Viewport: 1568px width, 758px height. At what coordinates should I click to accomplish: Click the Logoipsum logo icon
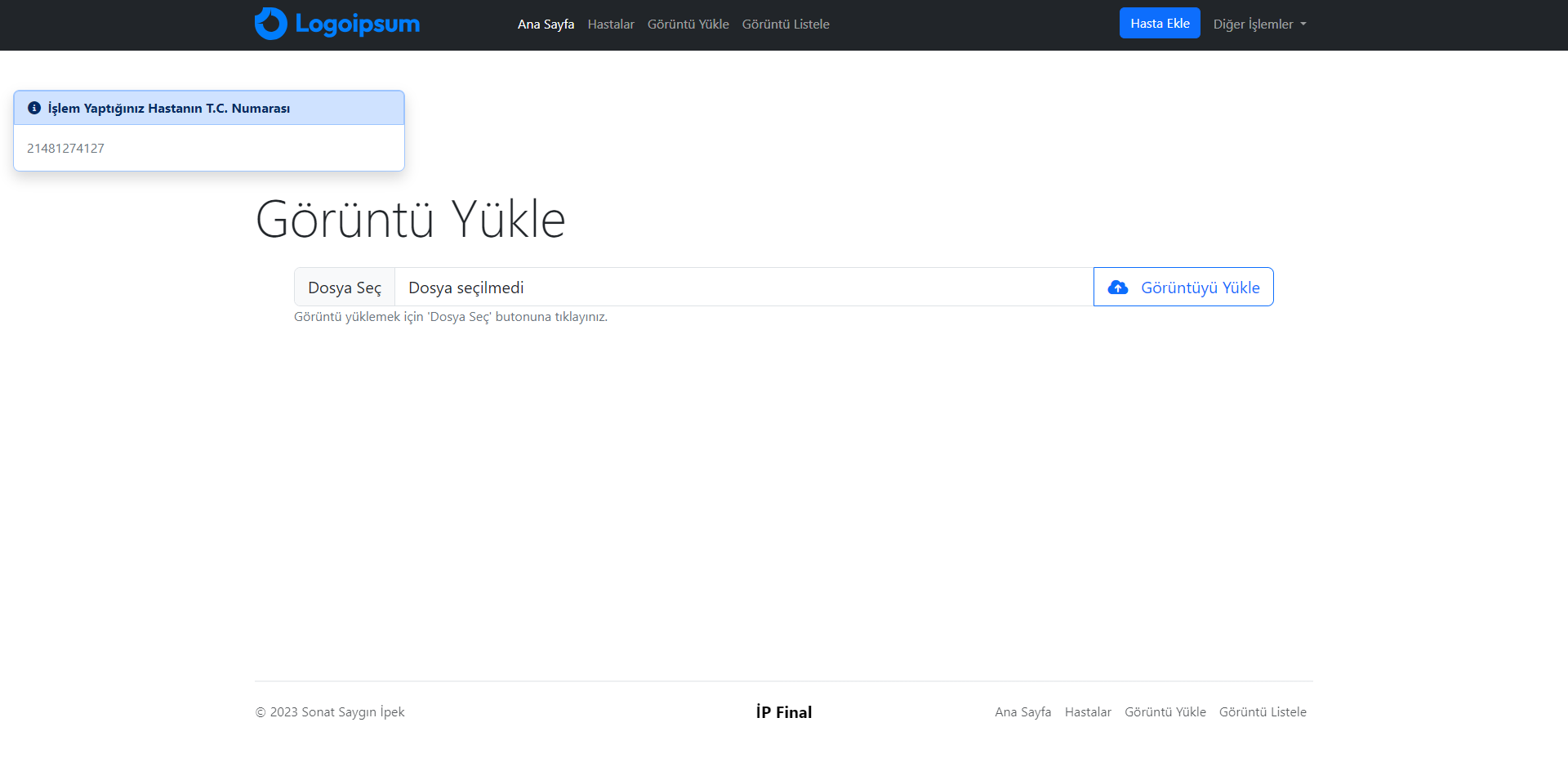coord(271,23)
